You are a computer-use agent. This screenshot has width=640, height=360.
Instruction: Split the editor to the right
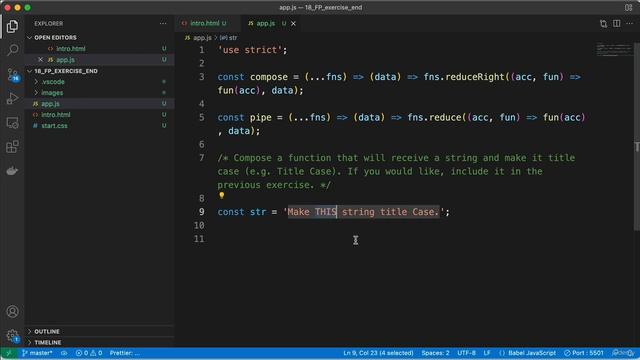[616, 24]
